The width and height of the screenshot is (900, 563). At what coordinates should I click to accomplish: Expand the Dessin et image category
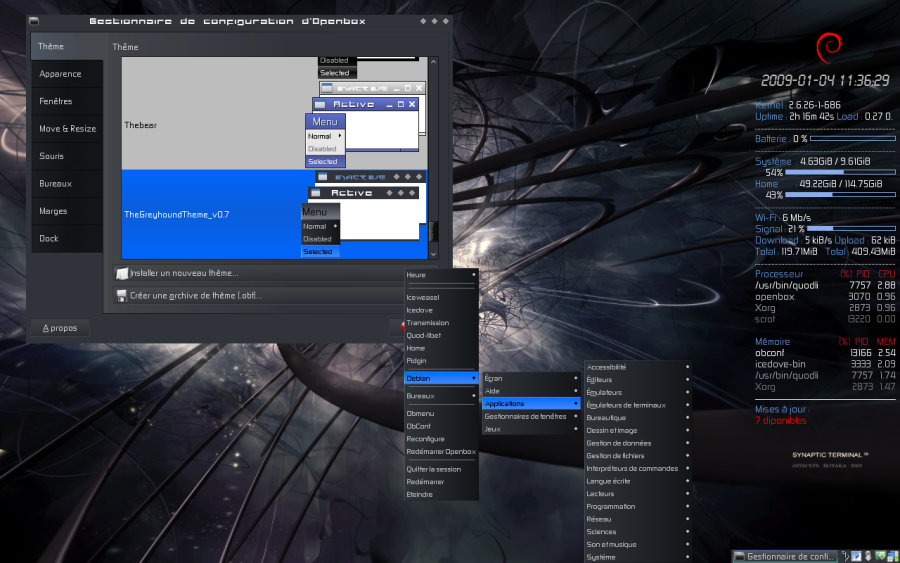tap(638, 430)
